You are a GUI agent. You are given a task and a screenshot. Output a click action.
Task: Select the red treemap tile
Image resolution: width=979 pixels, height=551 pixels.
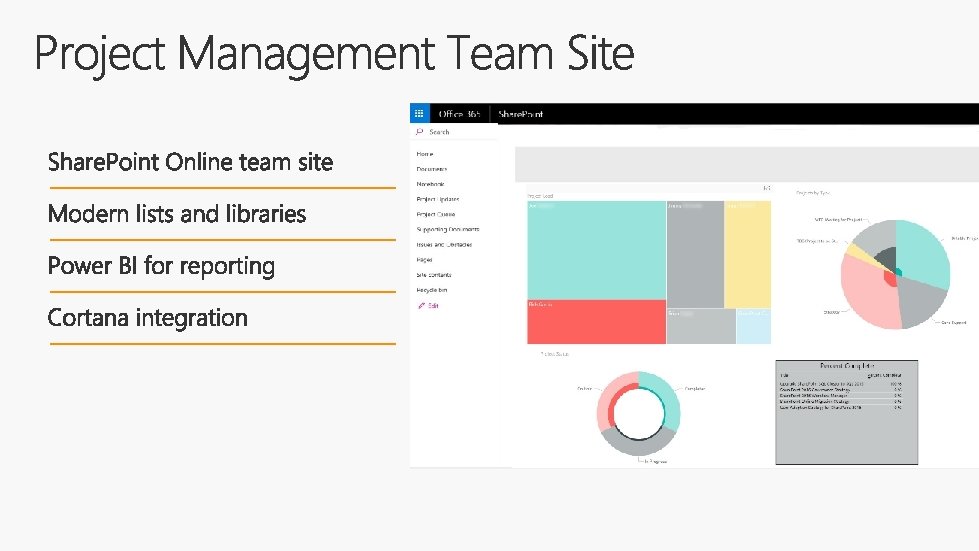point(596,322)
